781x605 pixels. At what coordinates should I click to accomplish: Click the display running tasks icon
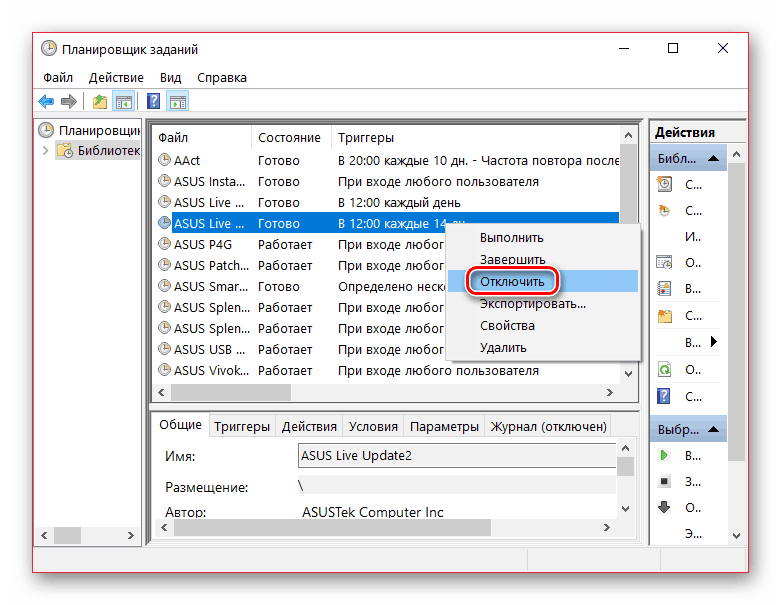pyautogui.click(x=664, y=262)
